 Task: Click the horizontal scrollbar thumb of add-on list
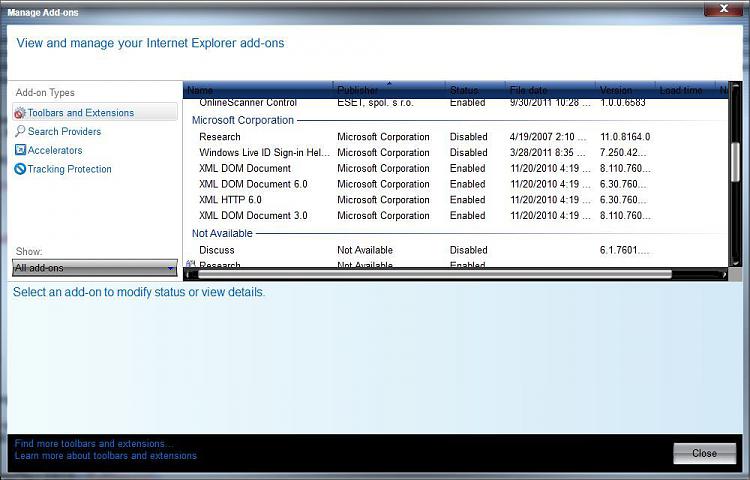(x=435, y=274)
